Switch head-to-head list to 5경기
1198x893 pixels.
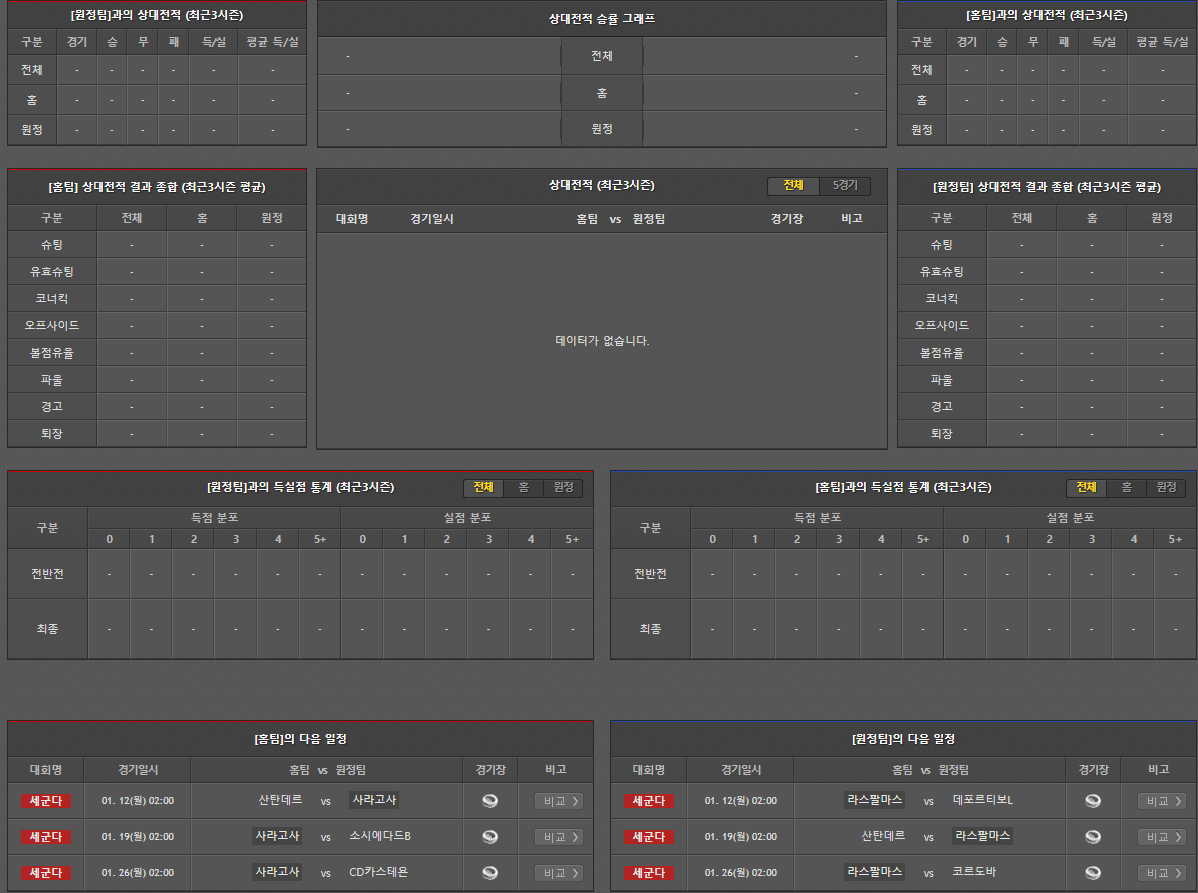[845, 186]
